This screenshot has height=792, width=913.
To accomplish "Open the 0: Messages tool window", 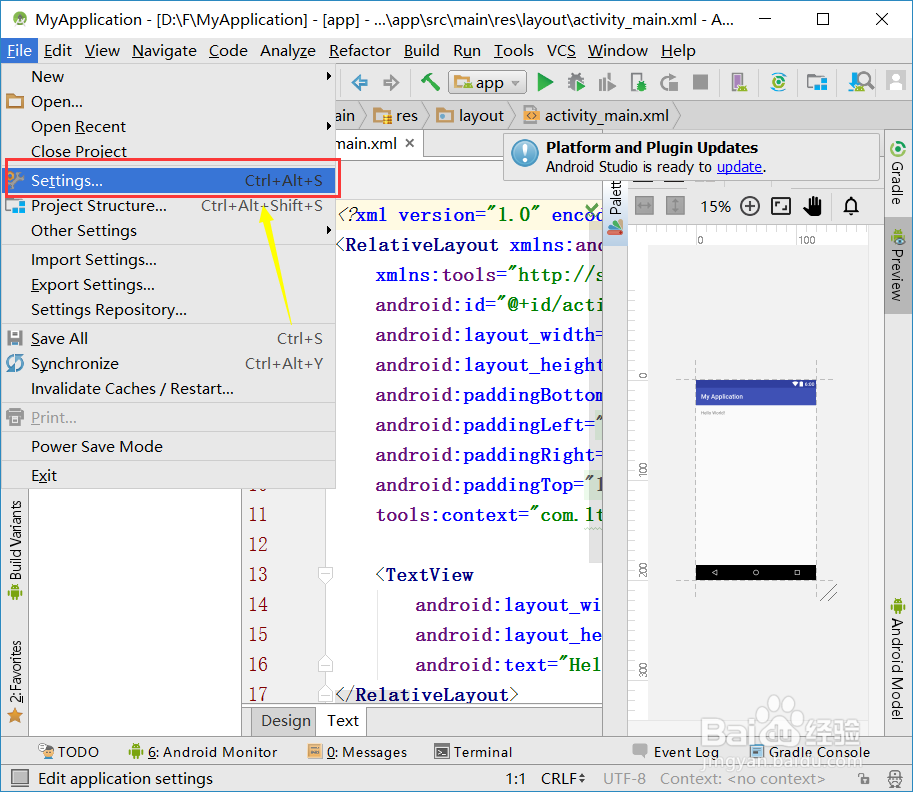I will tap(357, 752).
